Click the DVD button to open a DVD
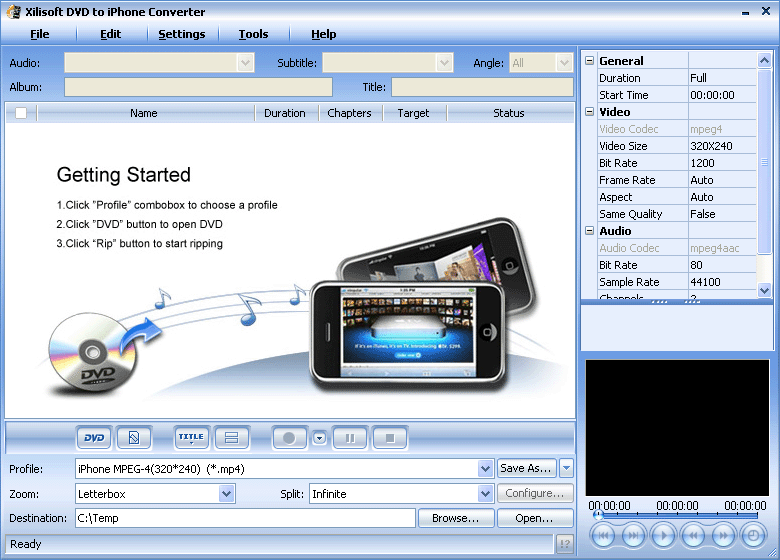 click(94, 438)
